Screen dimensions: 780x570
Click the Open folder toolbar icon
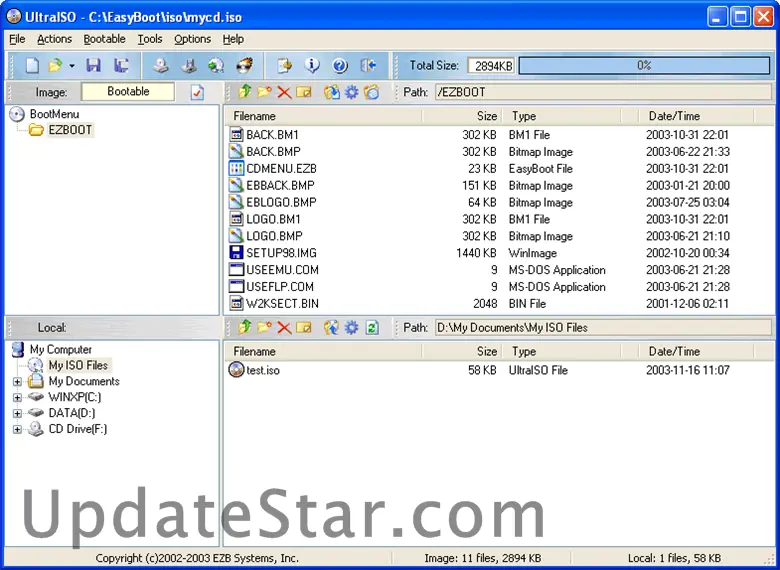point(55,66)
